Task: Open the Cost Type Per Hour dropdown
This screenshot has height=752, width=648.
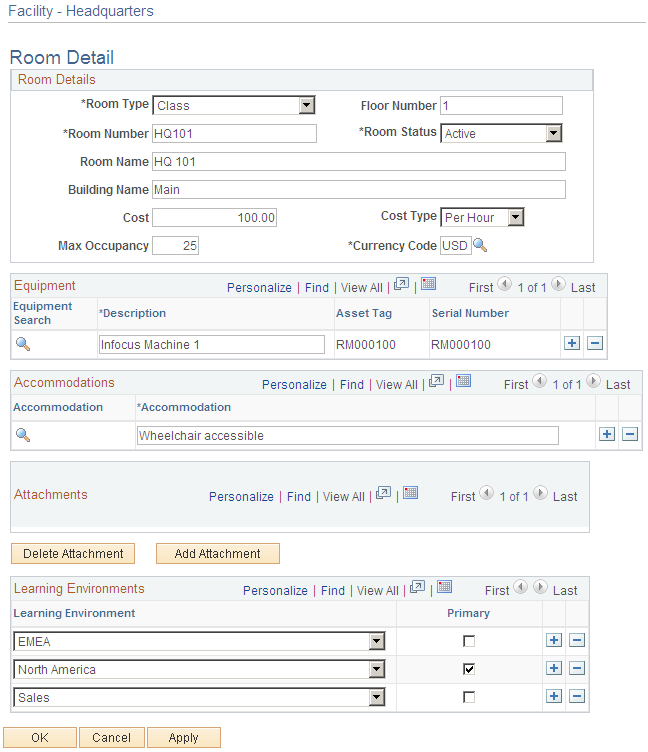Action: (516, 217)
